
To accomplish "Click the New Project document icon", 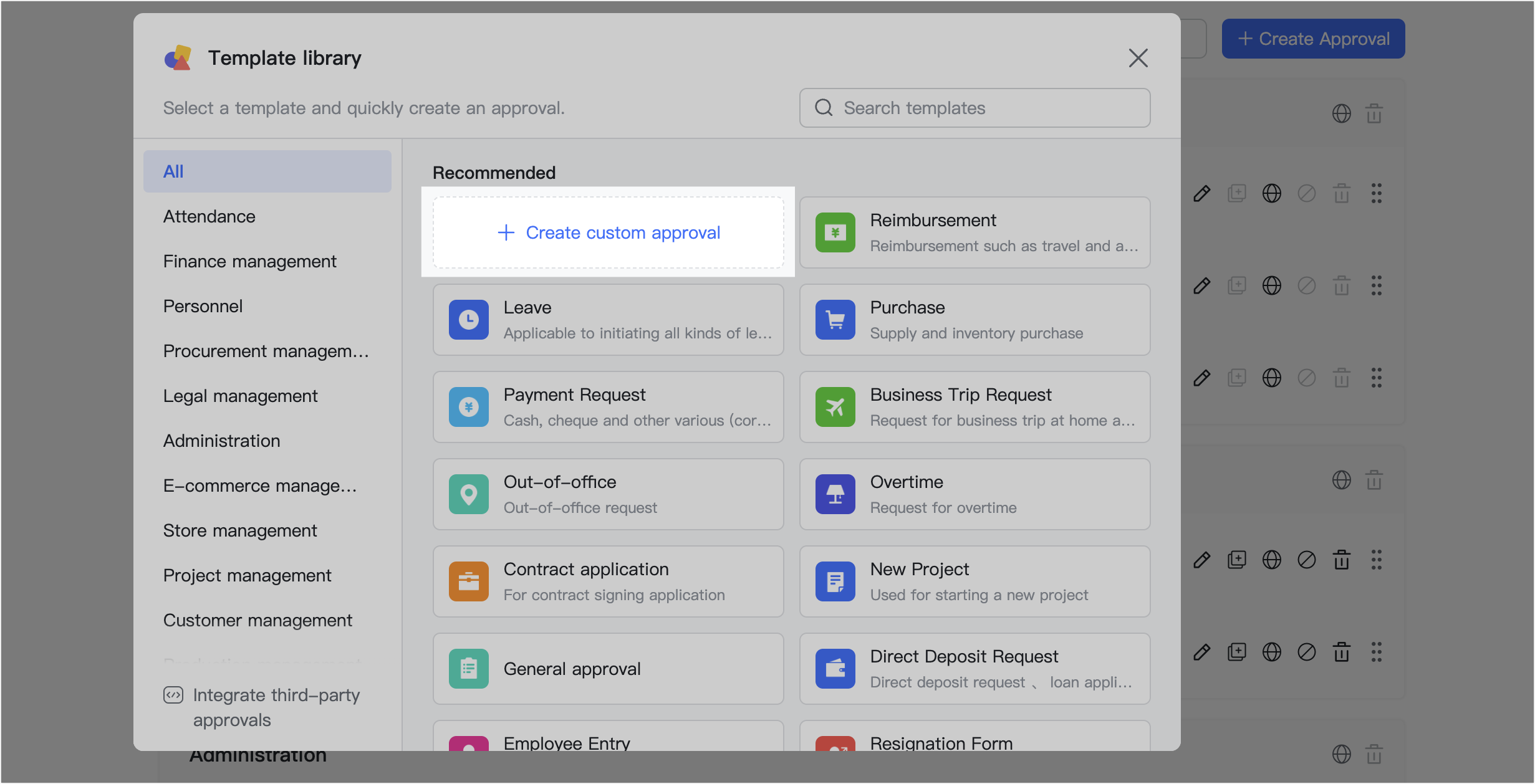I will [835, 581].
